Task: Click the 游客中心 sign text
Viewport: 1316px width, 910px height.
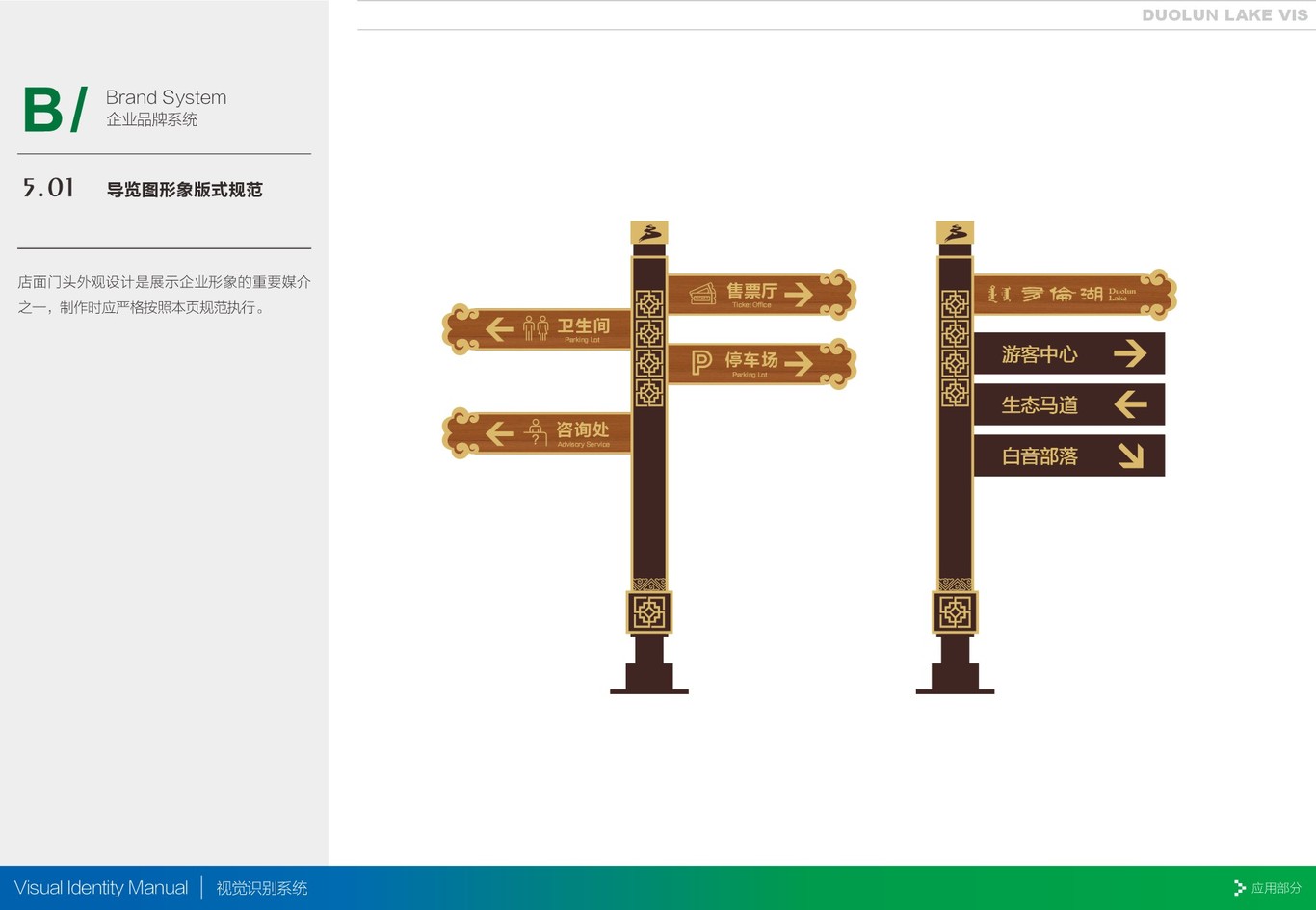Action: 1040,354
